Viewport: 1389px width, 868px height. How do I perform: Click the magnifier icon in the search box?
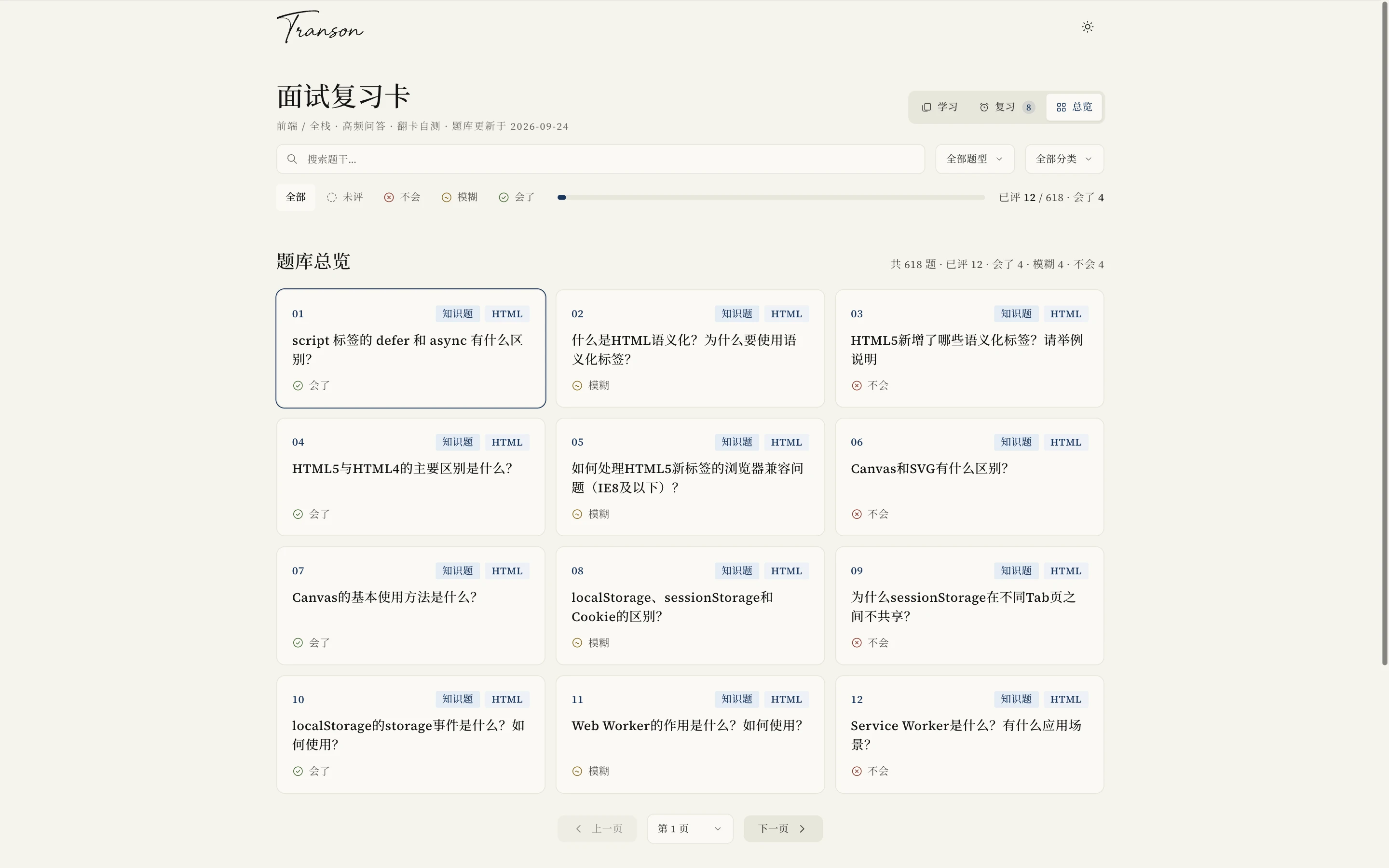[x=292, y=159]
